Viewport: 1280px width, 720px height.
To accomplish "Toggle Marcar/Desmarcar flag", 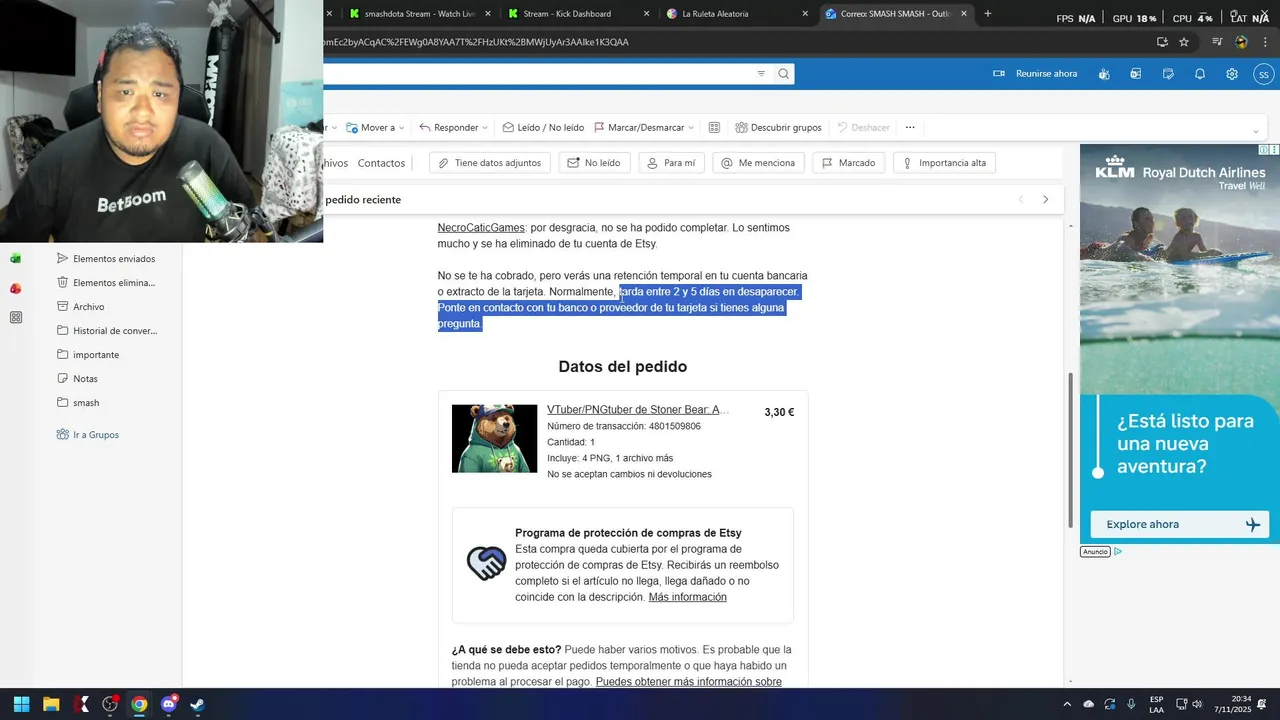I will (x=639, y=128).
